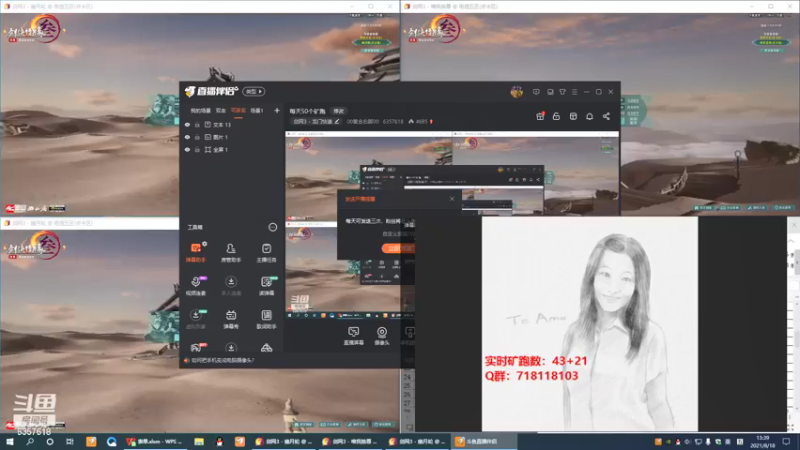This screenshot has width=800, height=450.
Task: Open the phone-as-webcam help link
Action: pos(222,360)
